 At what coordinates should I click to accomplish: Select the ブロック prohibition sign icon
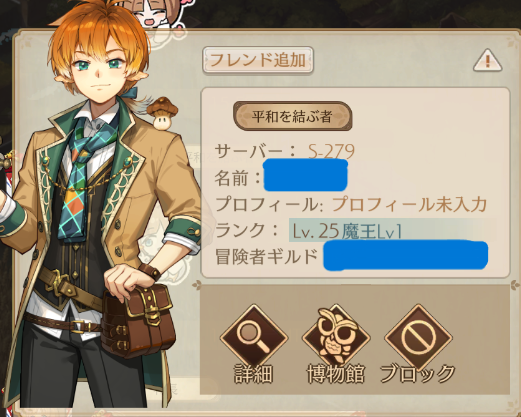coord(418,336)
